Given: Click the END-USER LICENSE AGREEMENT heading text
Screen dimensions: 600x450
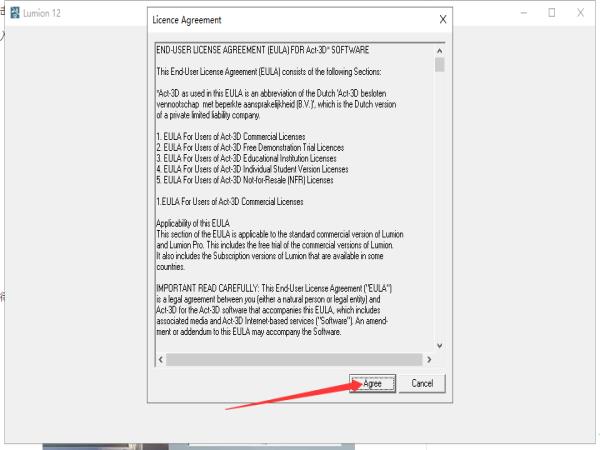Looking at the screenshot, I should click(x=262, y=50).
